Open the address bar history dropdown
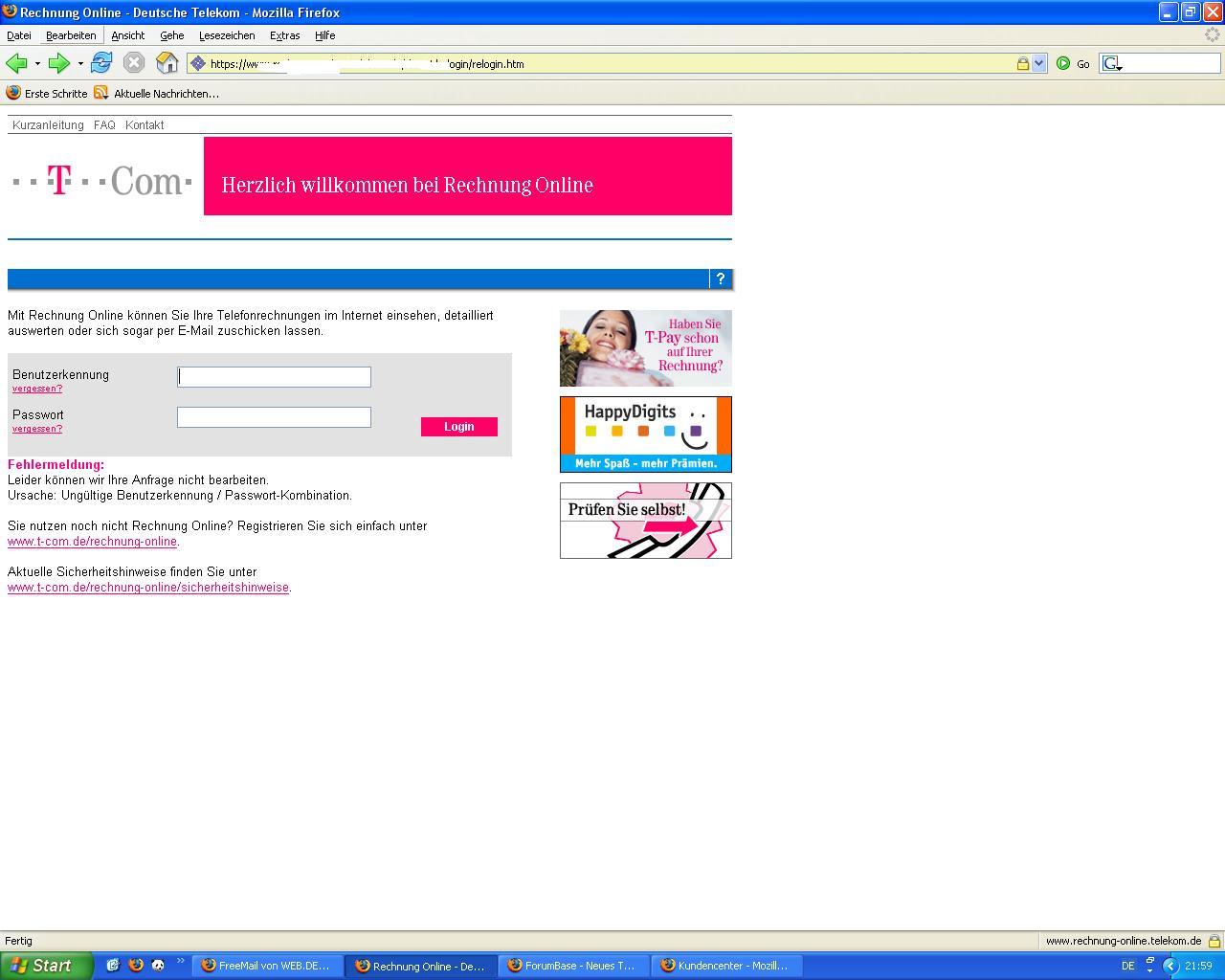 [1039, 64]
